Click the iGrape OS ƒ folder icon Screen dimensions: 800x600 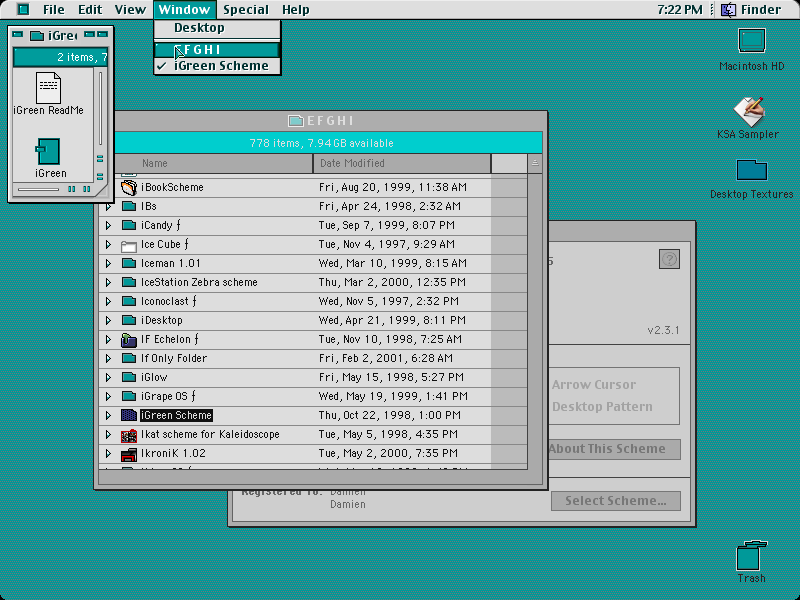(x=129, y=396)
